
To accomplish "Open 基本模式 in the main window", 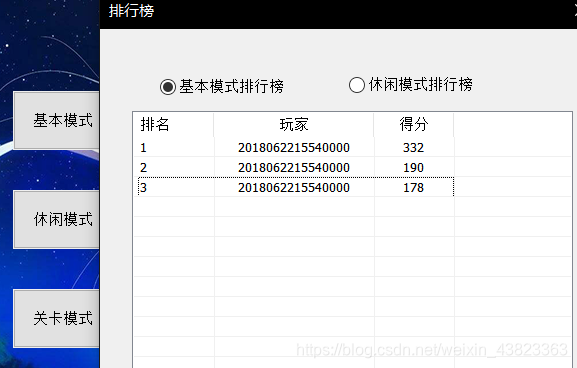I will (x=56, y=120).
